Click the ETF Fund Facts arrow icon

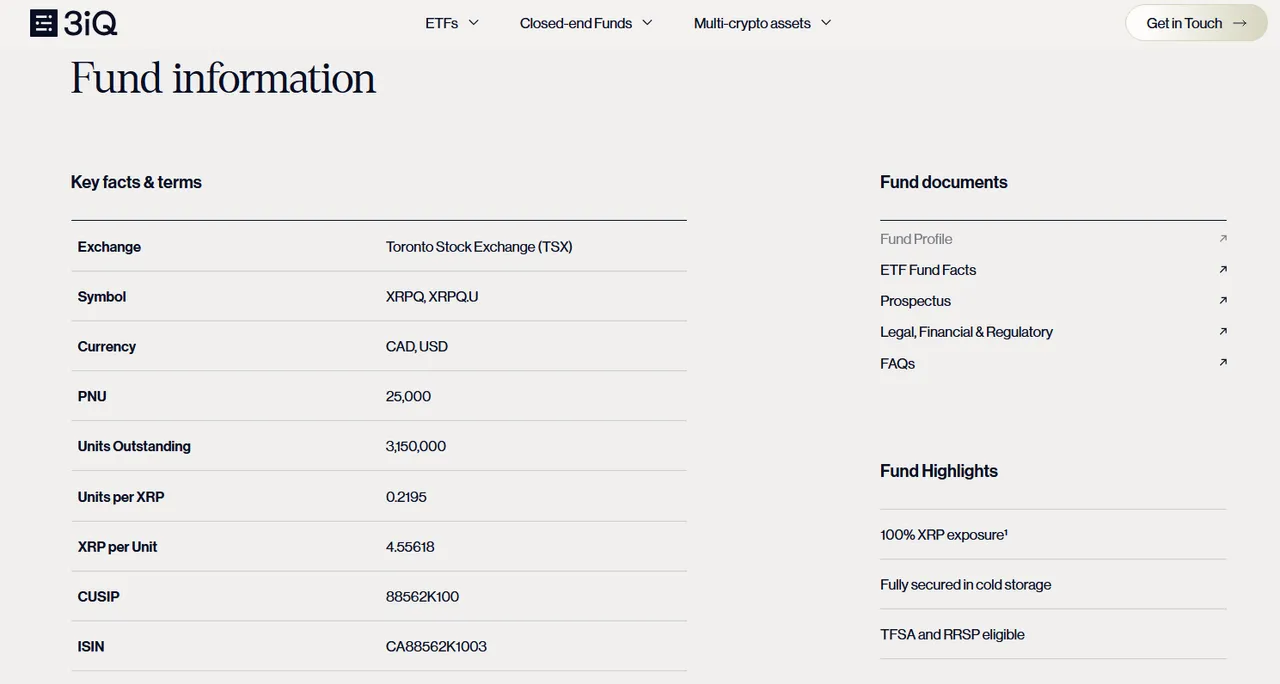point(1223,269)
